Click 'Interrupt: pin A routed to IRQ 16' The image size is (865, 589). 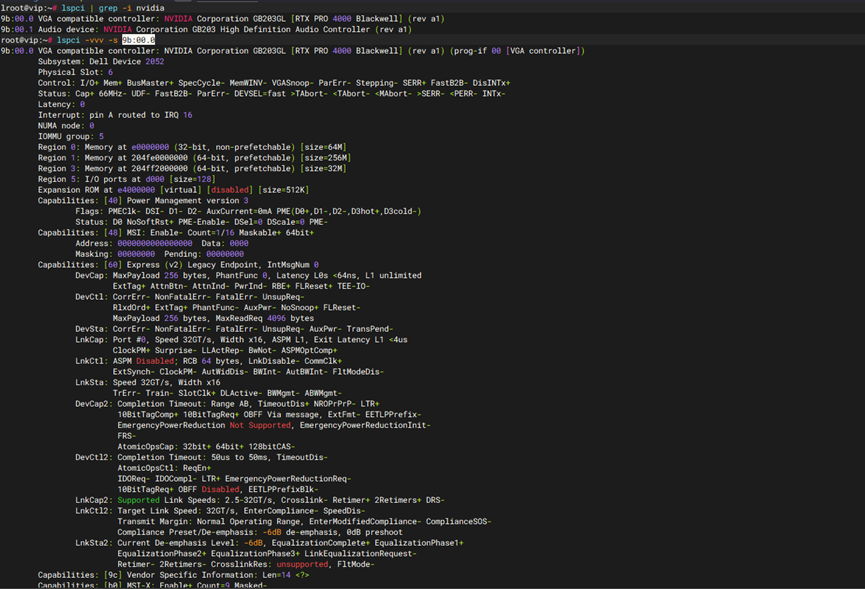pos(115,115)
